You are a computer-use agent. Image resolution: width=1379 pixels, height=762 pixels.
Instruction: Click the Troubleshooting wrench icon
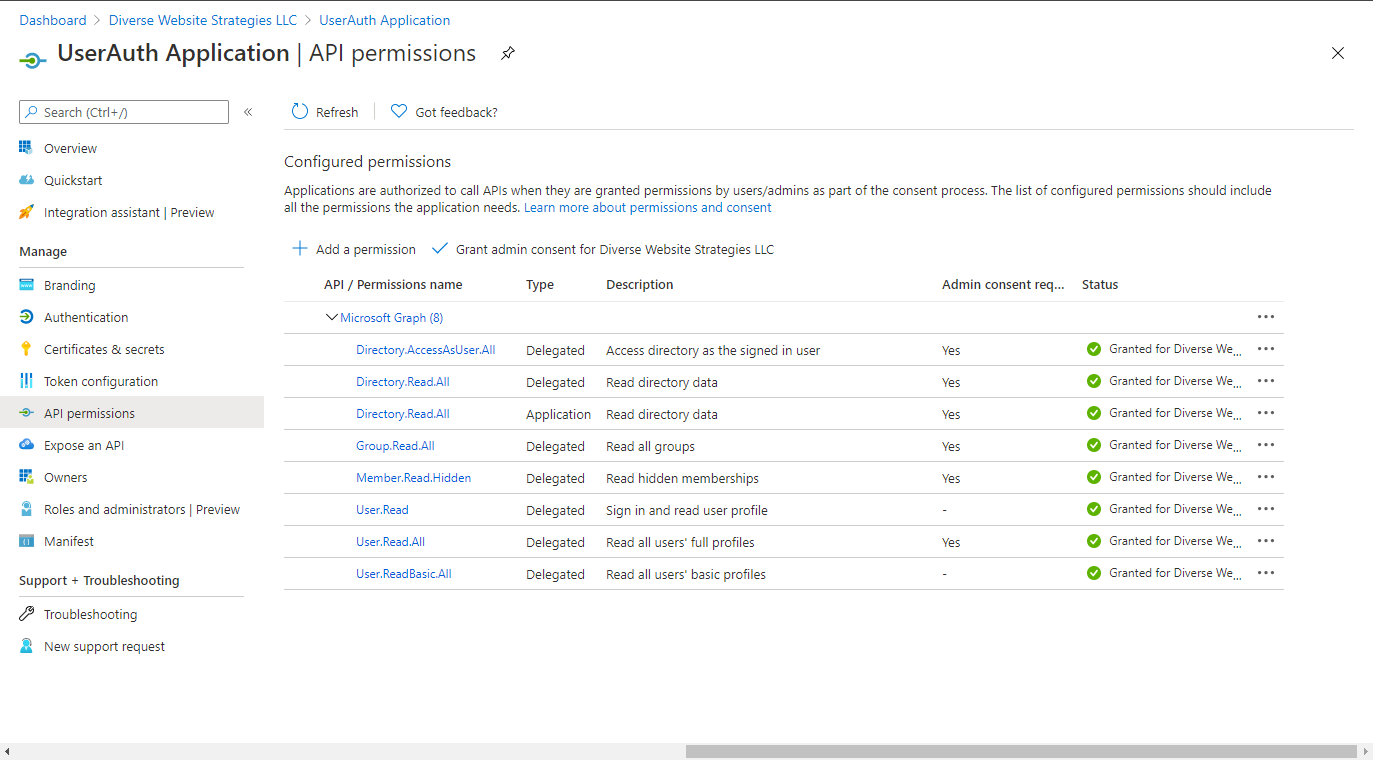[x=26, y=614]
